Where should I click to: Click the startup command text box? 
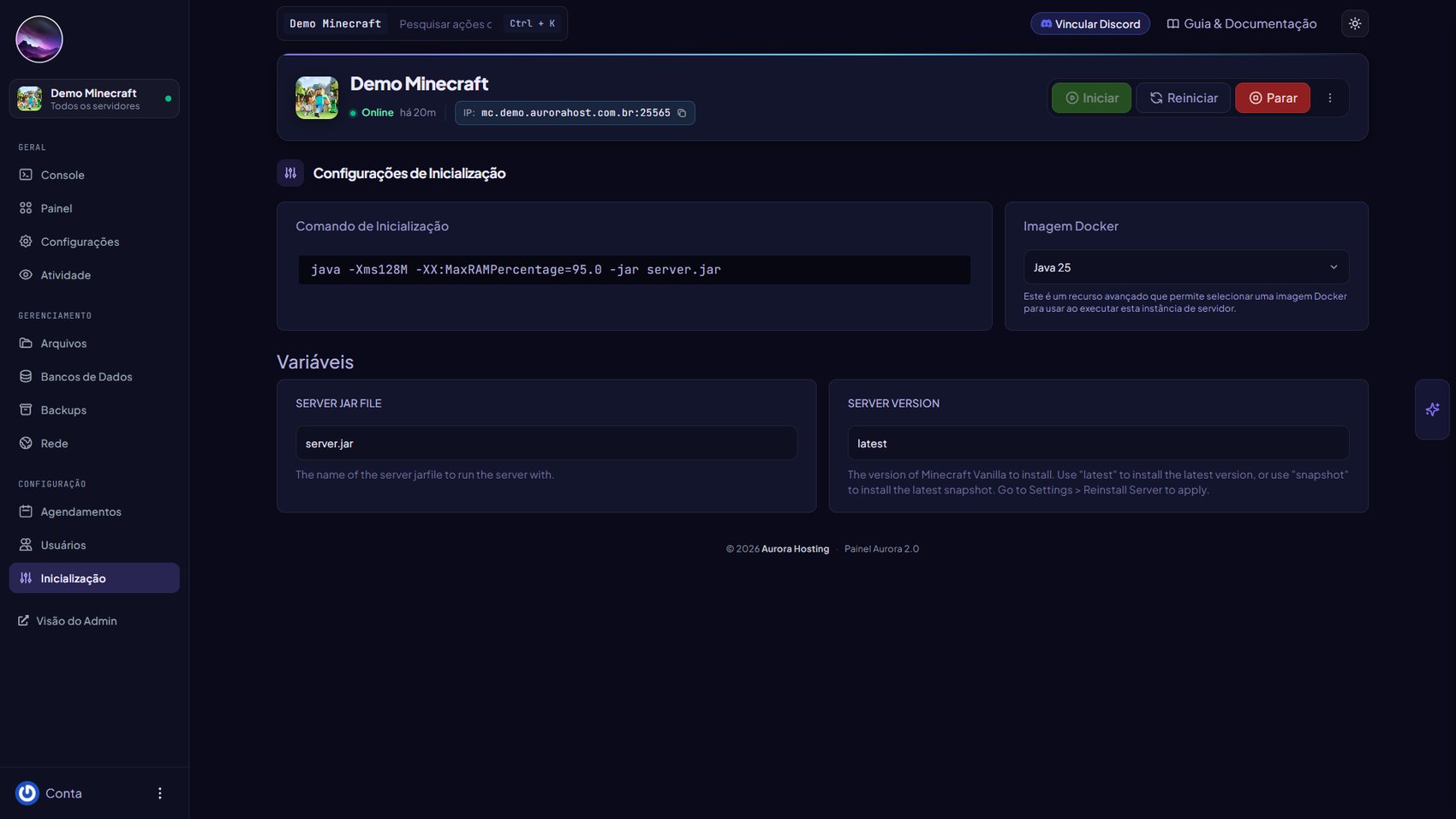tap(635, 270)
